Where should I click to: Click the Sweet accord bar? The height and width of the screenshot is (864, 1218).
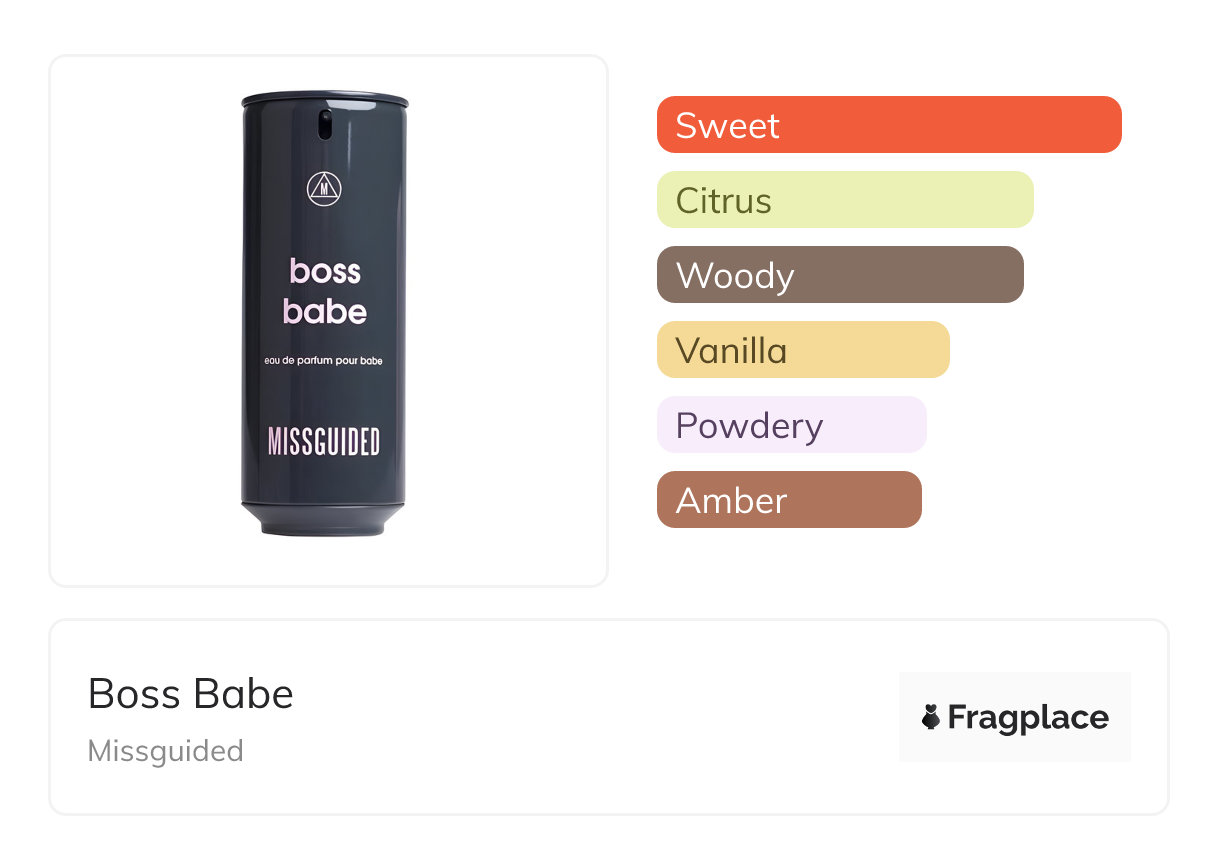tap(888, 125)
